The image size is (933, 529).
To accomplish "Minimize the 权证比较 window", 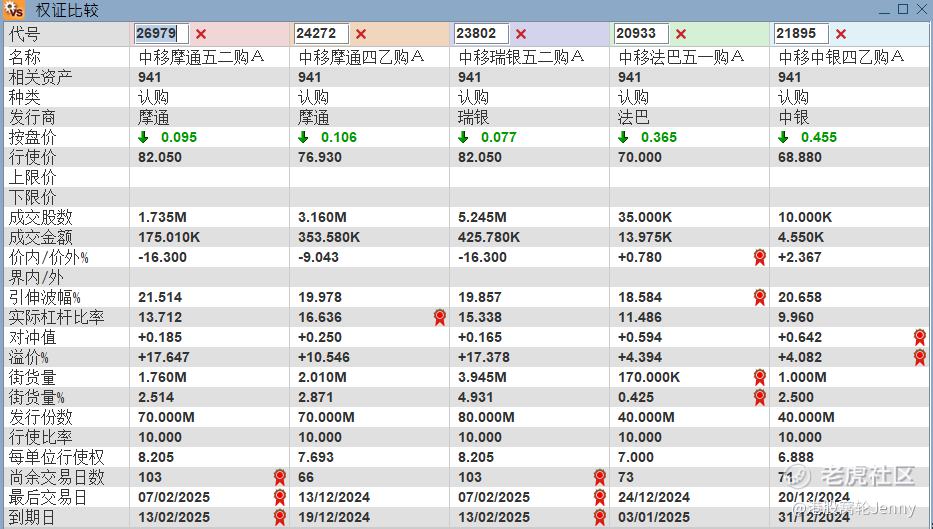I will [885, 10].
